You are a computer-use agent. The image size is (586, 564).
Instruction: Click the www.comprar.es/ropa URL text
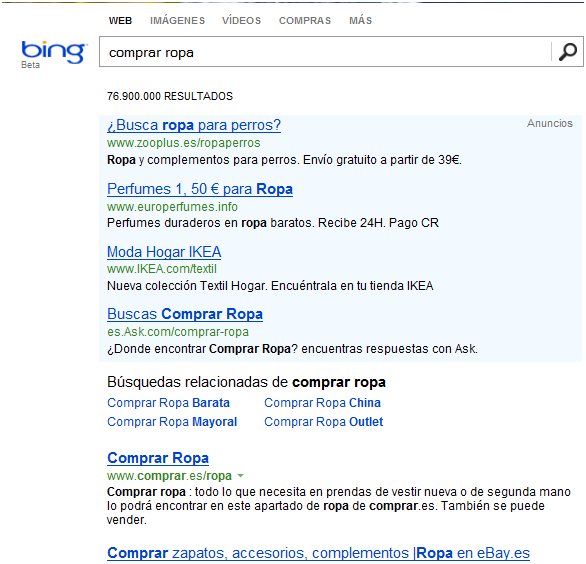[x=169, y=476]
